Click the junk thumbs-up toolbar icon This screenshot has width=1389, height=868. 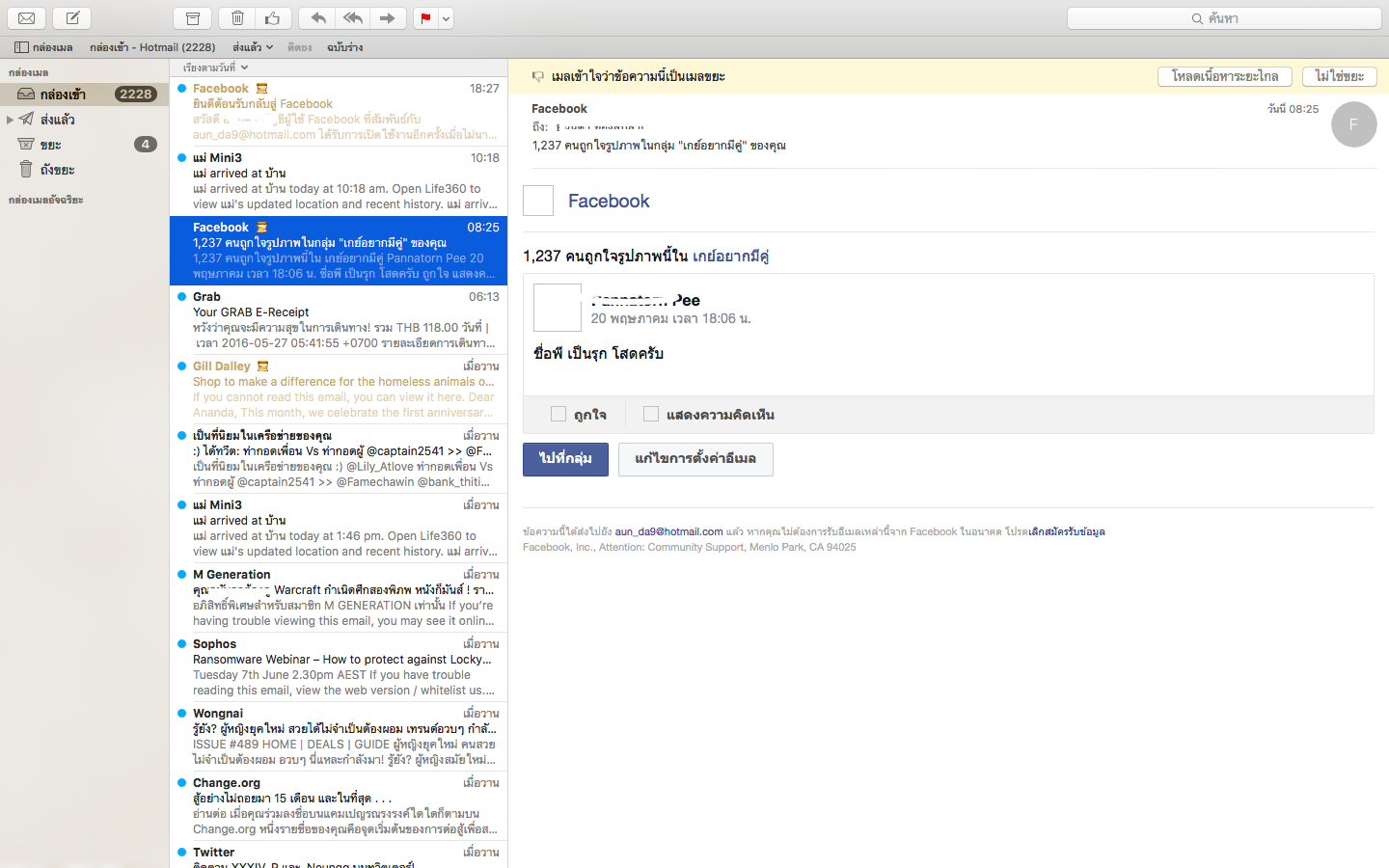[x=273, y=17]
